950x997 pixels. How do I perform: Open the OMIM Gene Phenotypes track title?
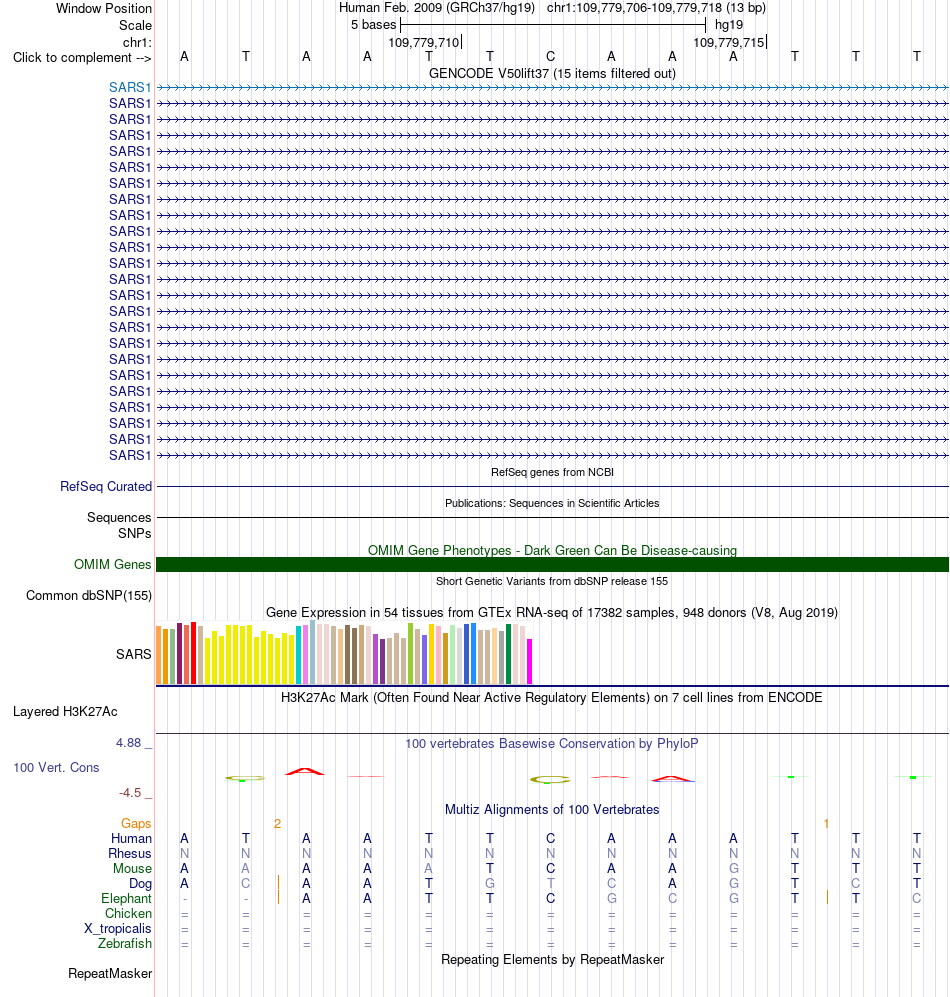click(x=552, y=551)
